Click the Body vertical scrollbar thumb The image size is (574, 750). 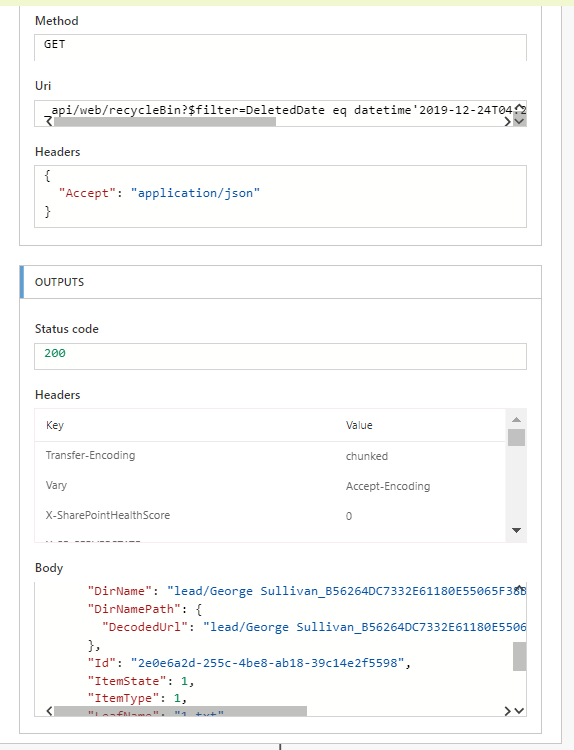tap(519, 656)
